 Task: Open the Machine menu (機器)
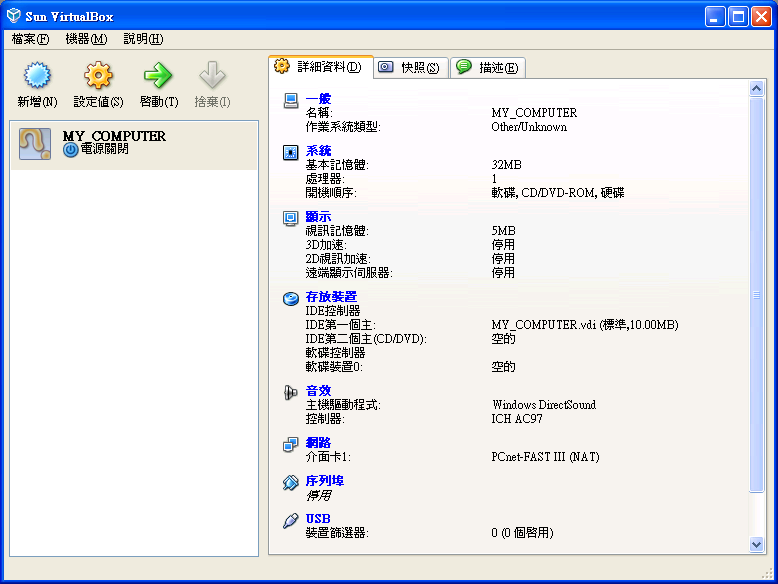86,39
